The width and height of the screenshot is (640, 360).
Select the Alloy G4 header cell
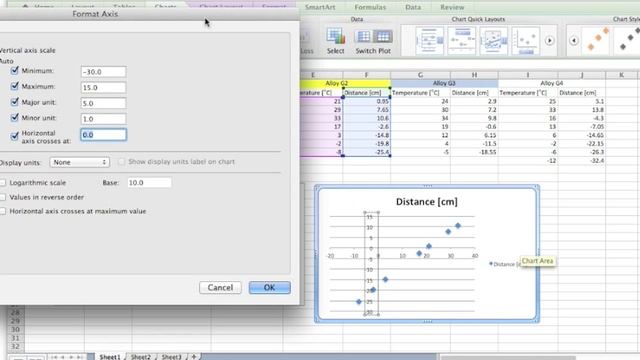551,83
